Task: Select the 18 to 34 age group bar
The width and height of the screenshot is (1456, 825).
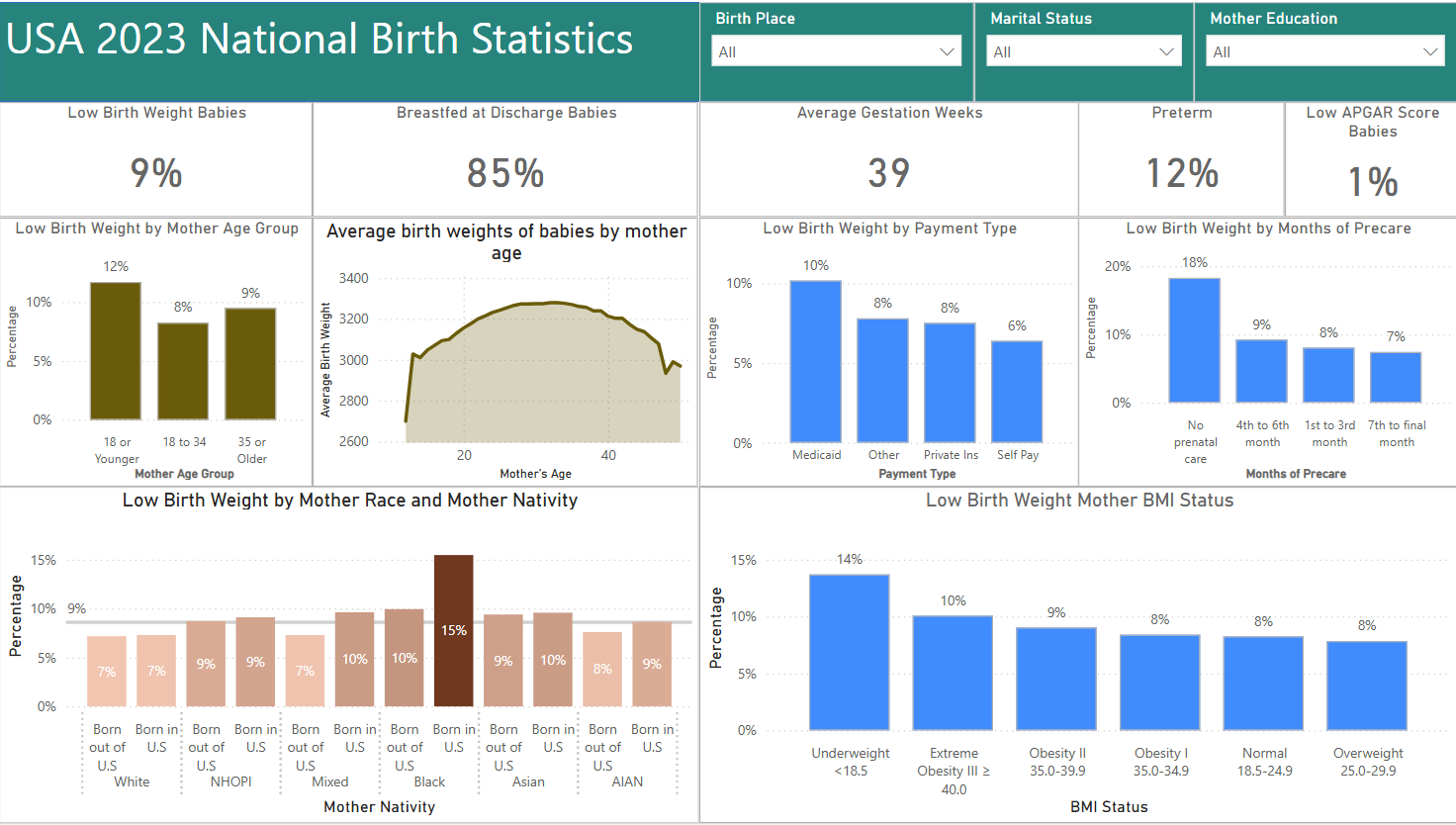Action: 183,371
